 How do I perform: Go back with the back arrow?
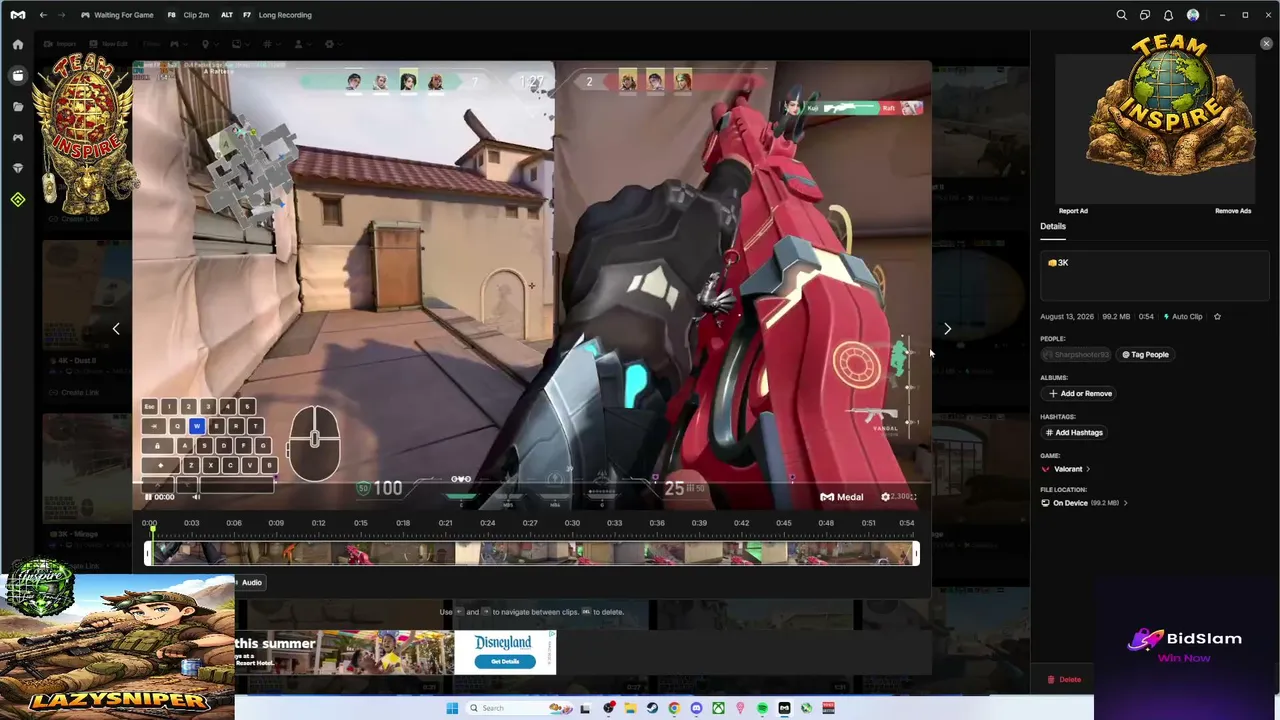tap(43, 15)
